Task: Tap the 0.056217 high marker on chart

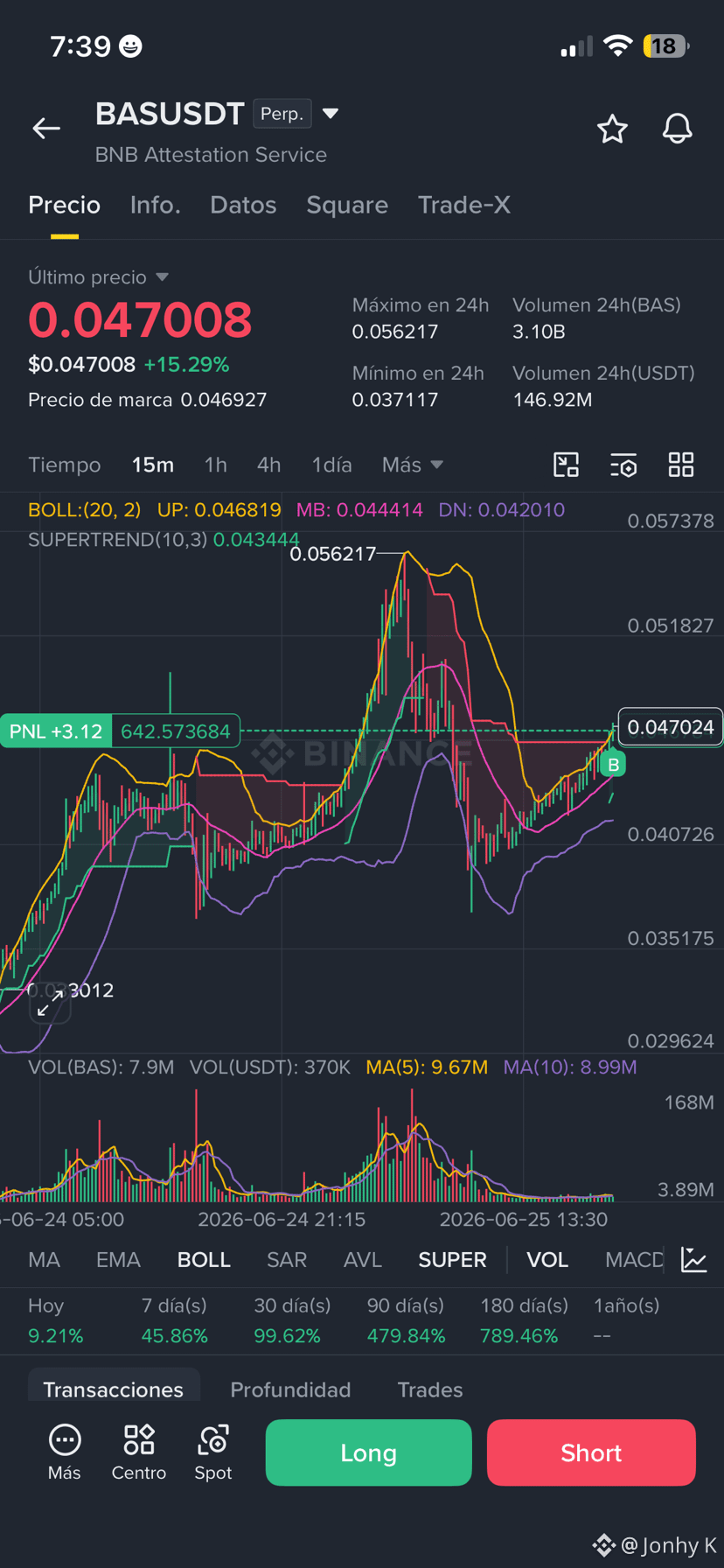Action: [333, 554]
